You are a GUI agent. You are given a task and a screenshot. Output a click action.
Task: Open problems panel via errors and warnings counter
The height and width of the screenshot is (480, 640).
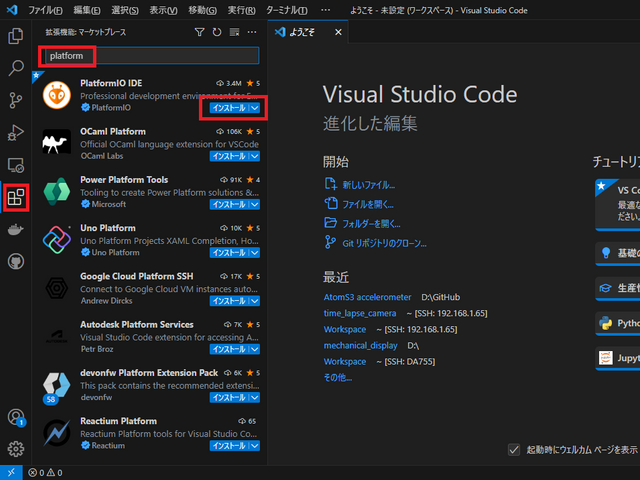pos(45,473)
